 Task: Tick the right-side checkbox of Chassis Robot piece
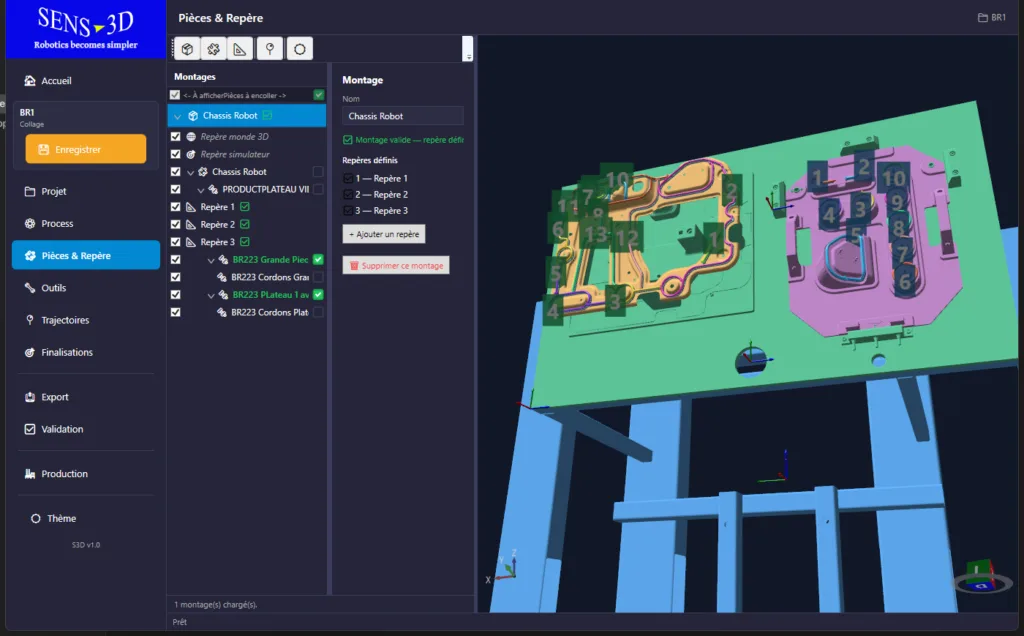click(x=318, y=172)
